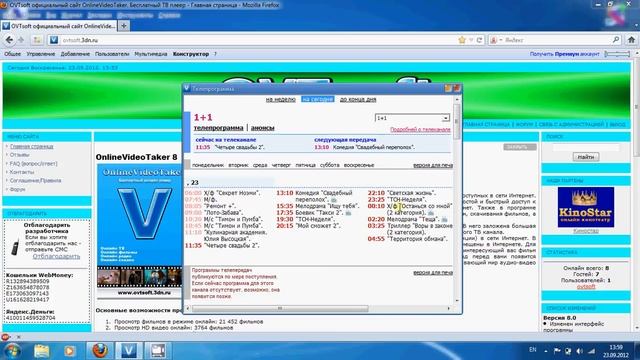Open the Конструктор menu
Image resolution: width=640 pixels, height=360 pixels.
[191, 54]
